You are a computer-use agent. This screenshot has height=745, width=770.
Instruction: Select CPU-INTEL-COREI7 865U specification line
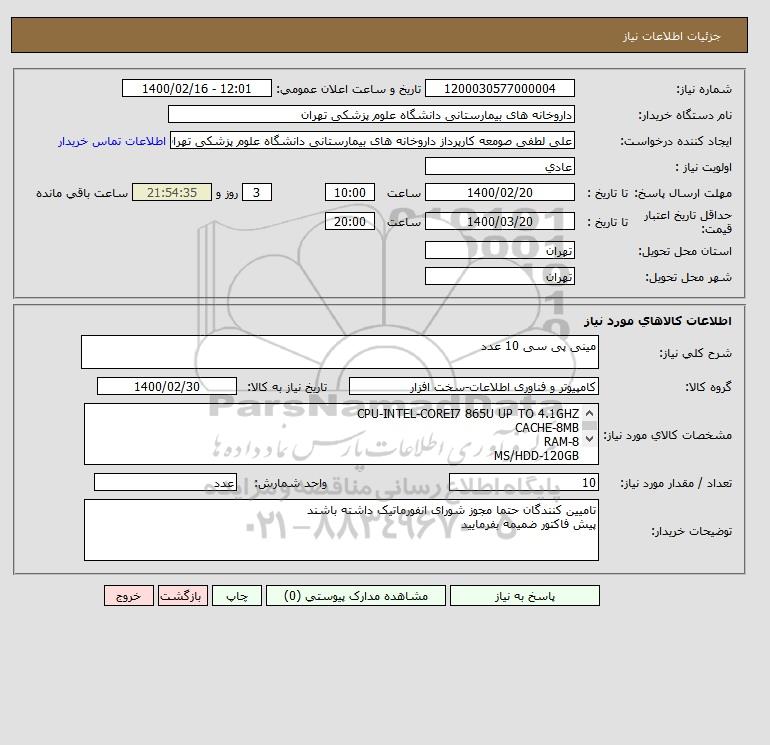click(468, 414)
